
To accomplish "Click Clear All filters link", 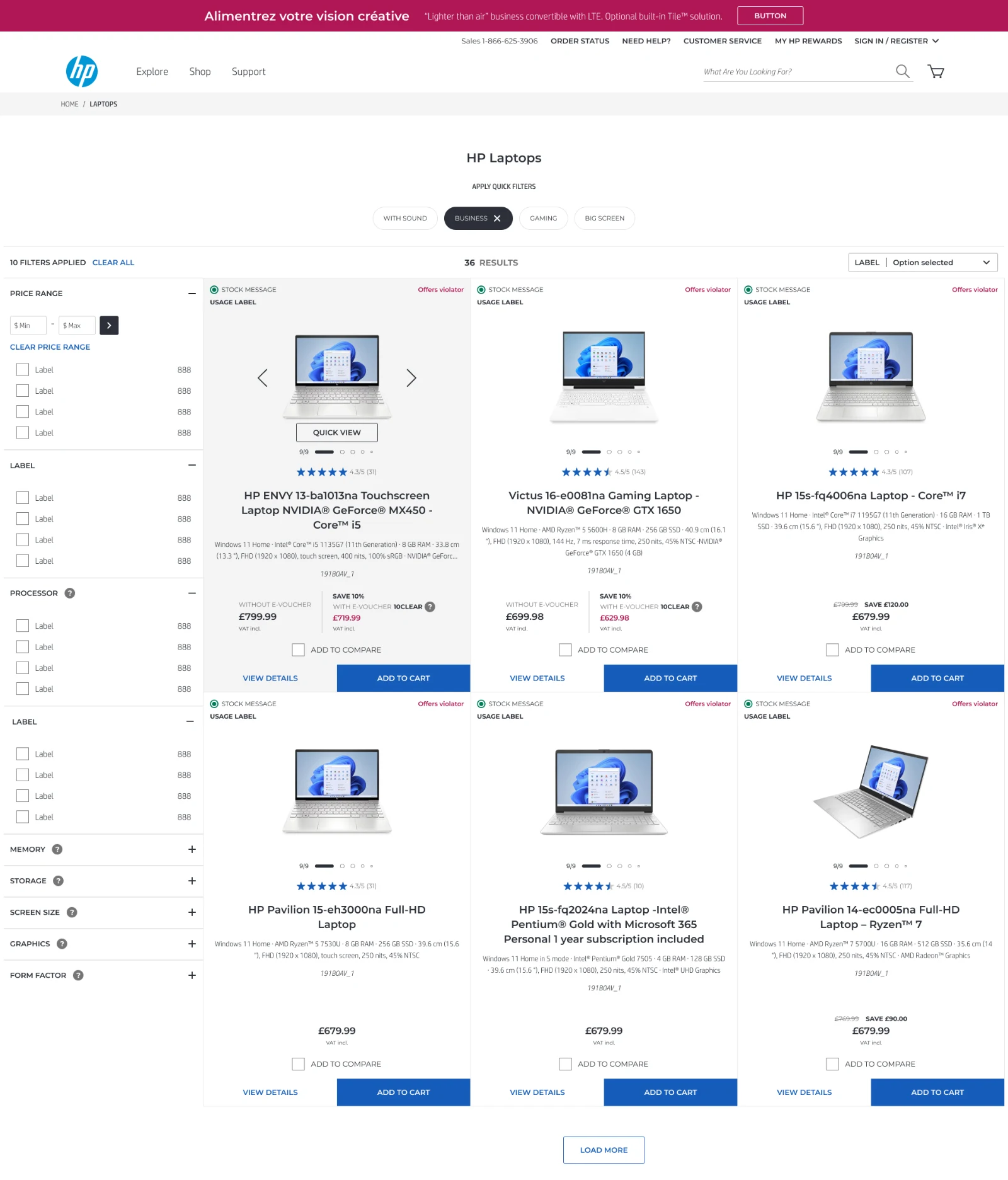I will (113, 263).
